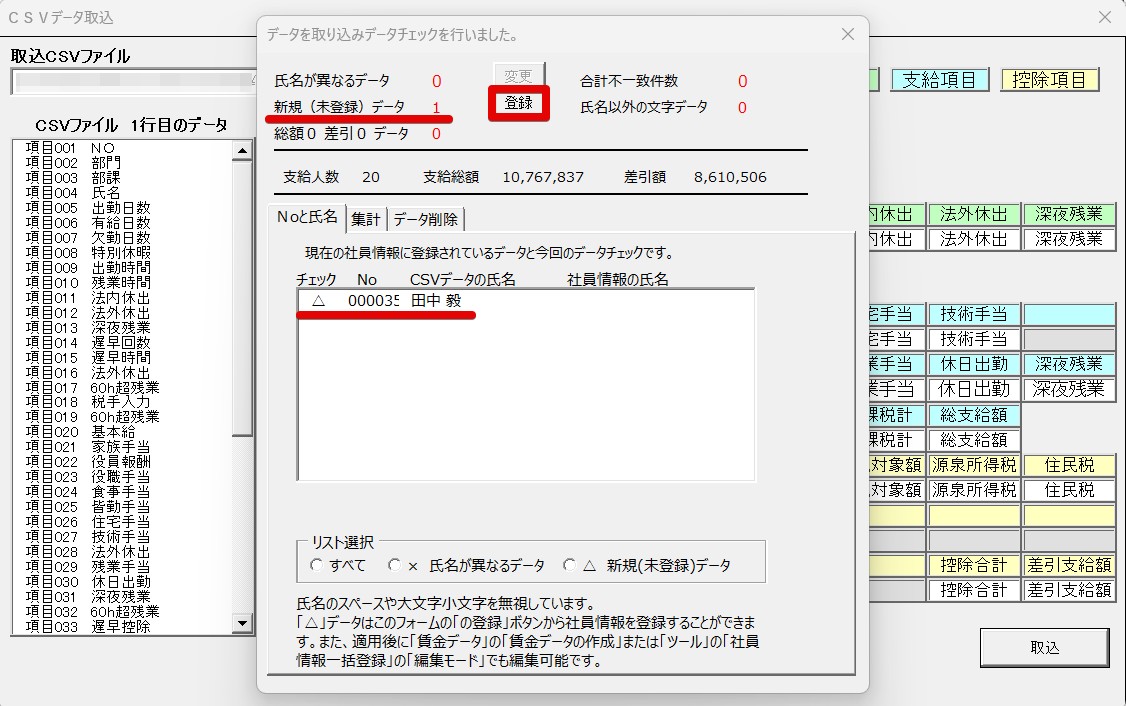Close the CSVデータ取込 window
1126x706 pixels.
(1105, 17)
